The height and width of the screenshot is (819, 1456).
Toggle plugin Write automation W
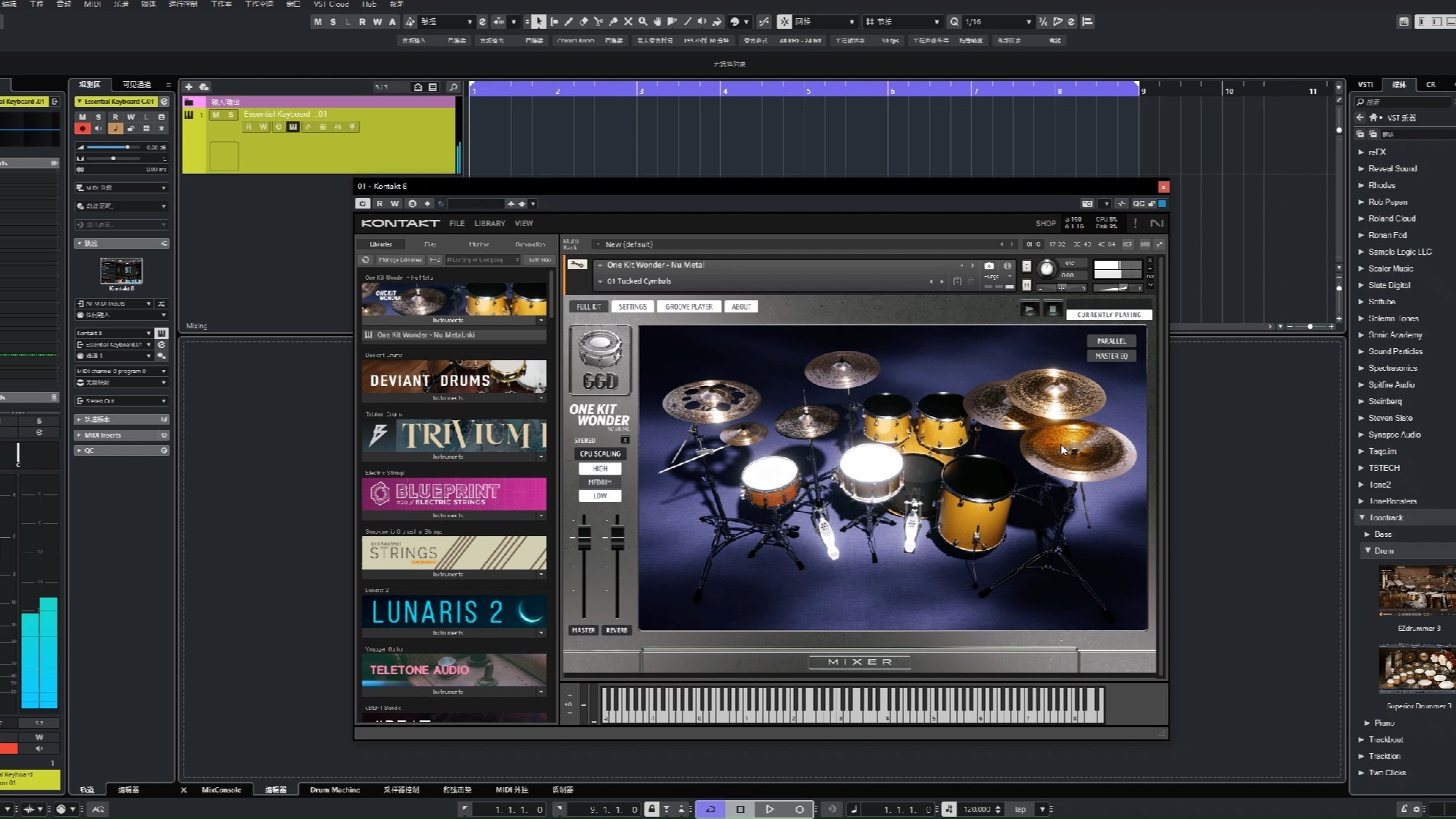(x=394, y=203)
